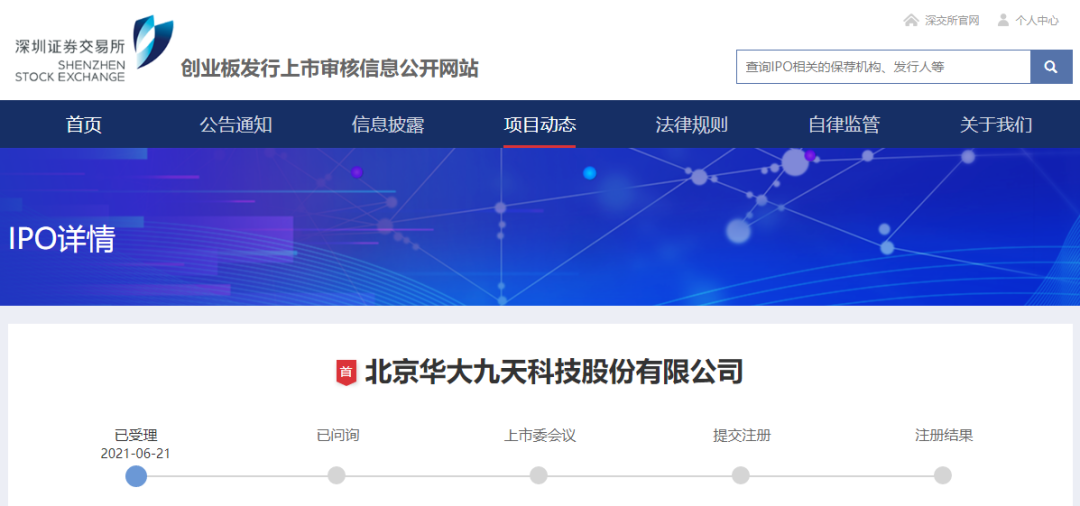Screen dimensions: 1080x506
Task: Click the magnifier search button
Action: point(1051,67)
